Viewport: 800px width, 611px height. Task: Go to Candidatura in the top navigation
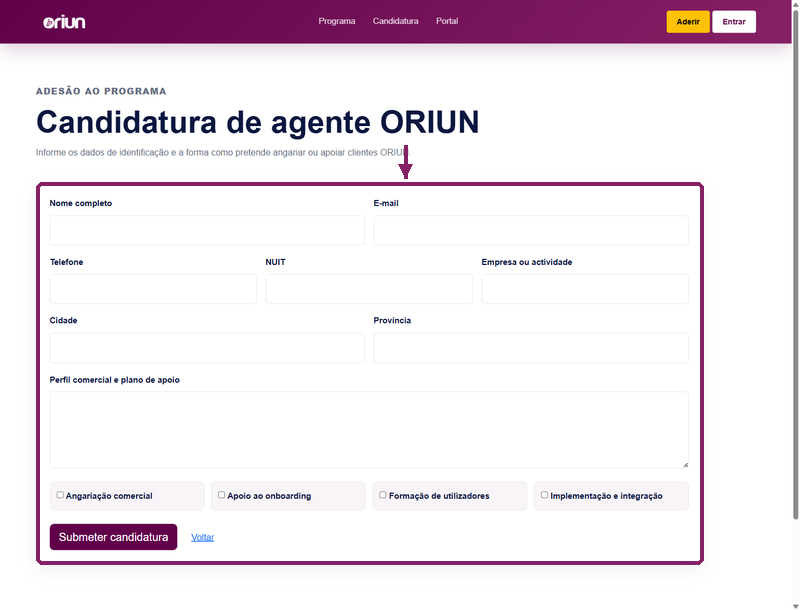395,21
